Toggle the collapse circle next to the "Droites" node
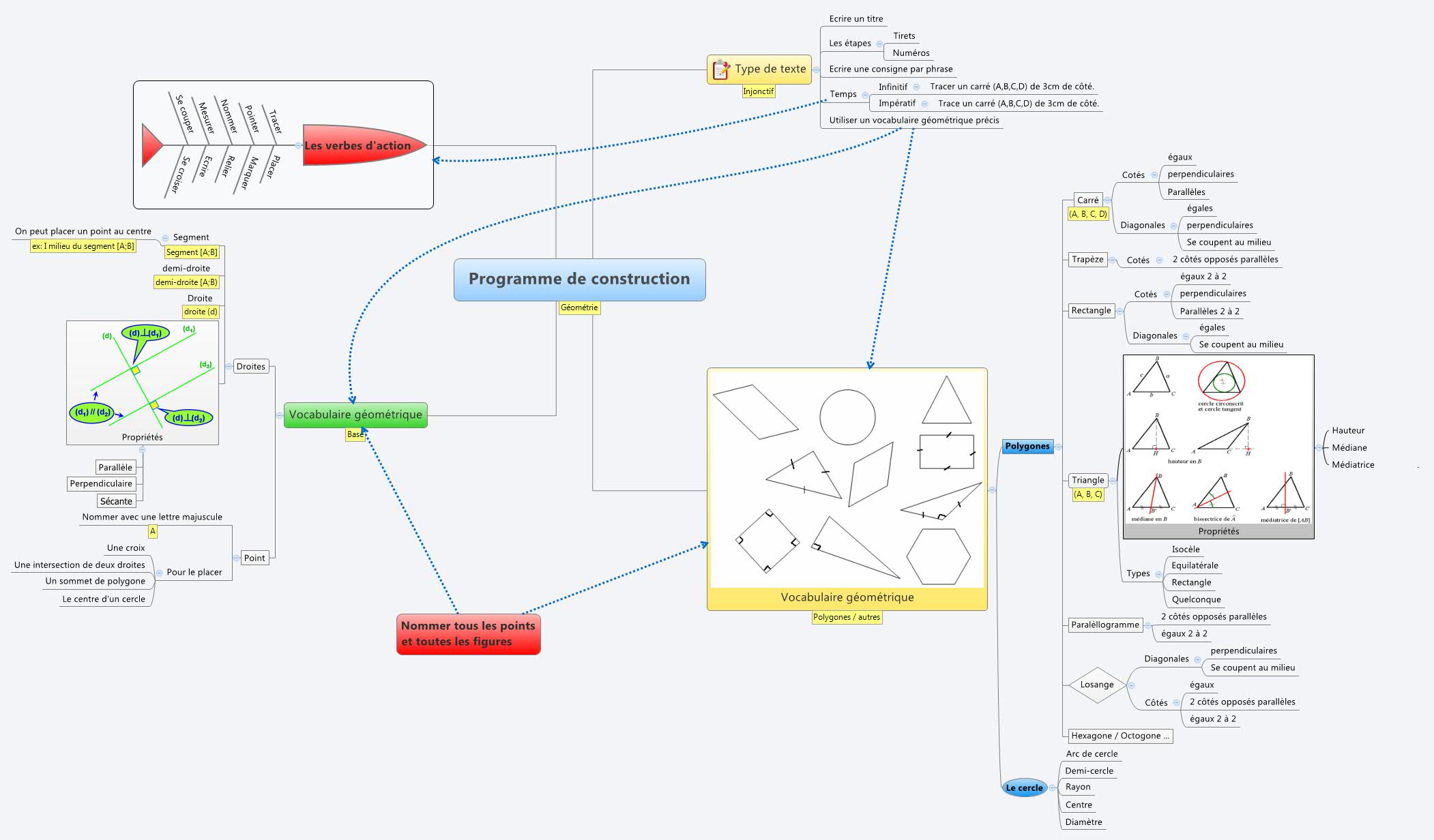The image size is (1434, 840). tap(229, 366)
